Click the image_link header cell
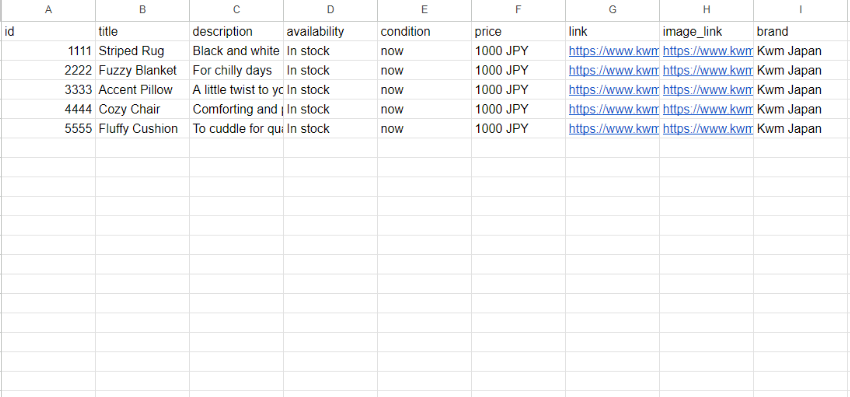 706,31
